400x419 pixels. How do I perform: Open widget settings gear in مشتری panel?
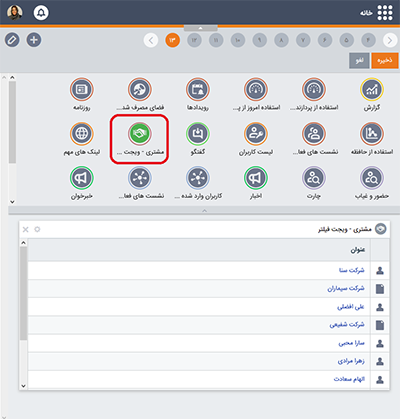(37, 229)
